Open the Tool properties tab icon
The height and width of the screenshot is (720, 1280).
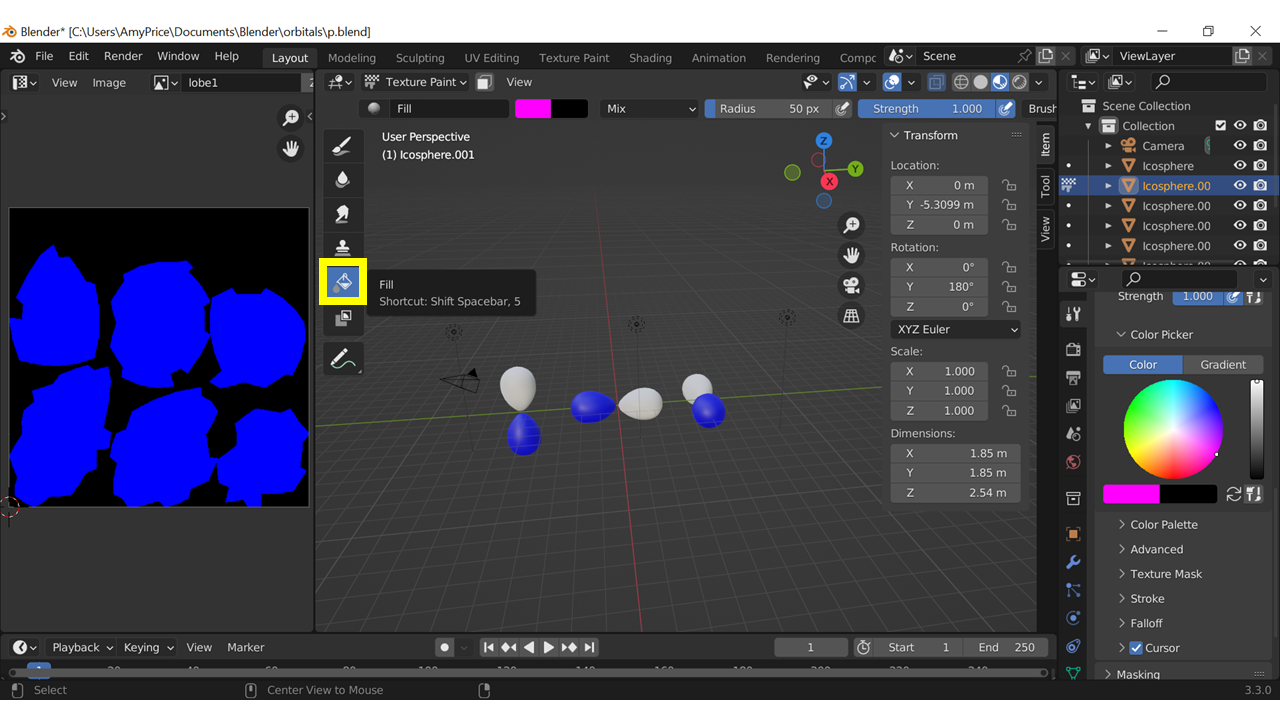(1073, 314)
